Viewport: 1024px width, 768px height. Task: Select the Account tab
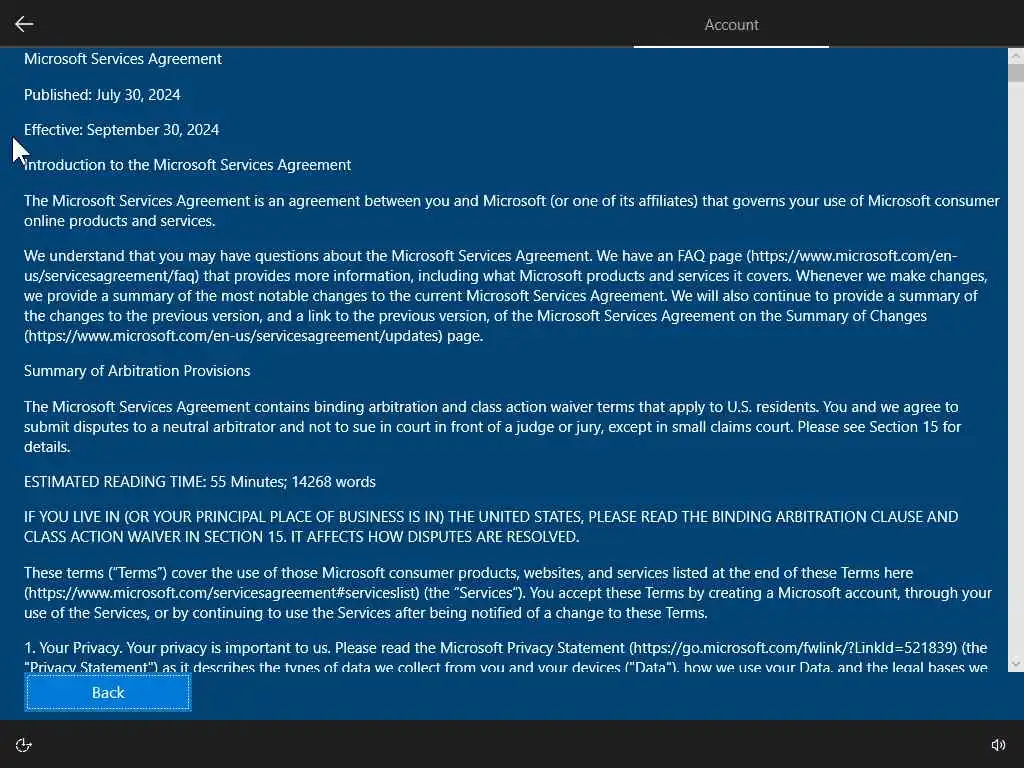(731, 25)
